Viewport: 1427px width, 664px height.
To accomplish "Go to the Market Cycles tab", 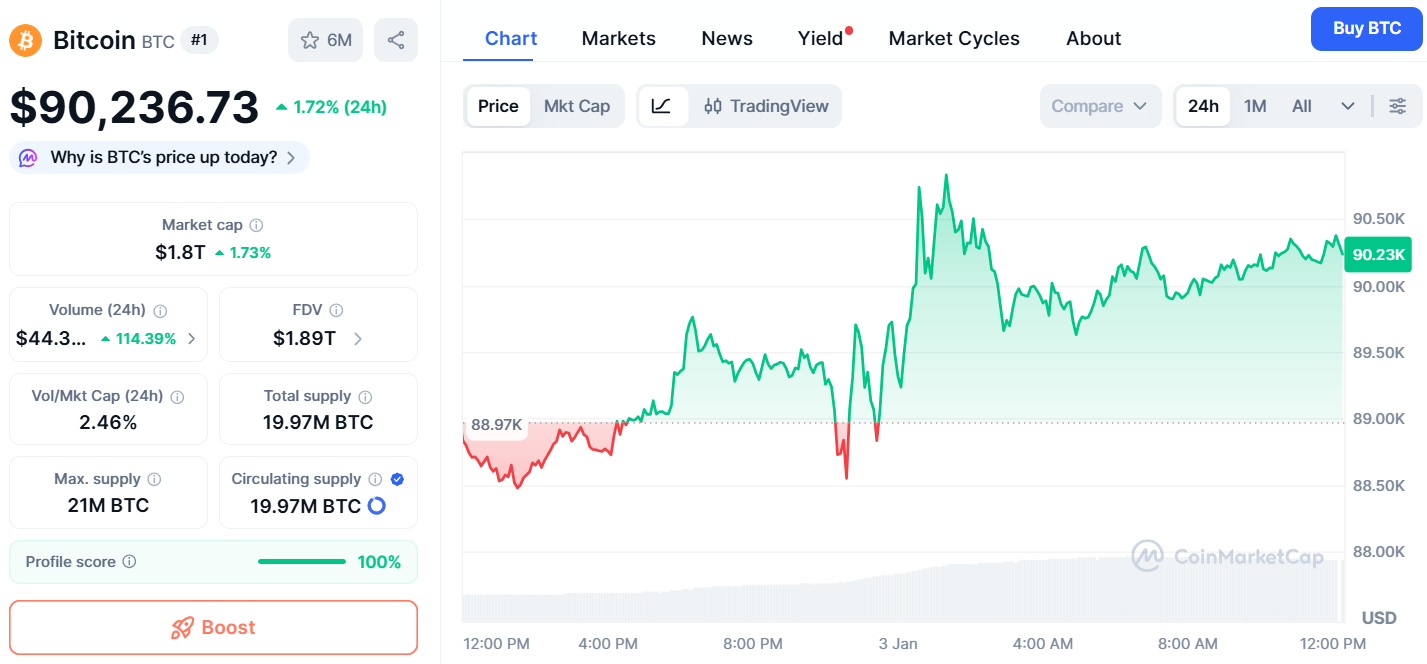I will coord(954,38).
